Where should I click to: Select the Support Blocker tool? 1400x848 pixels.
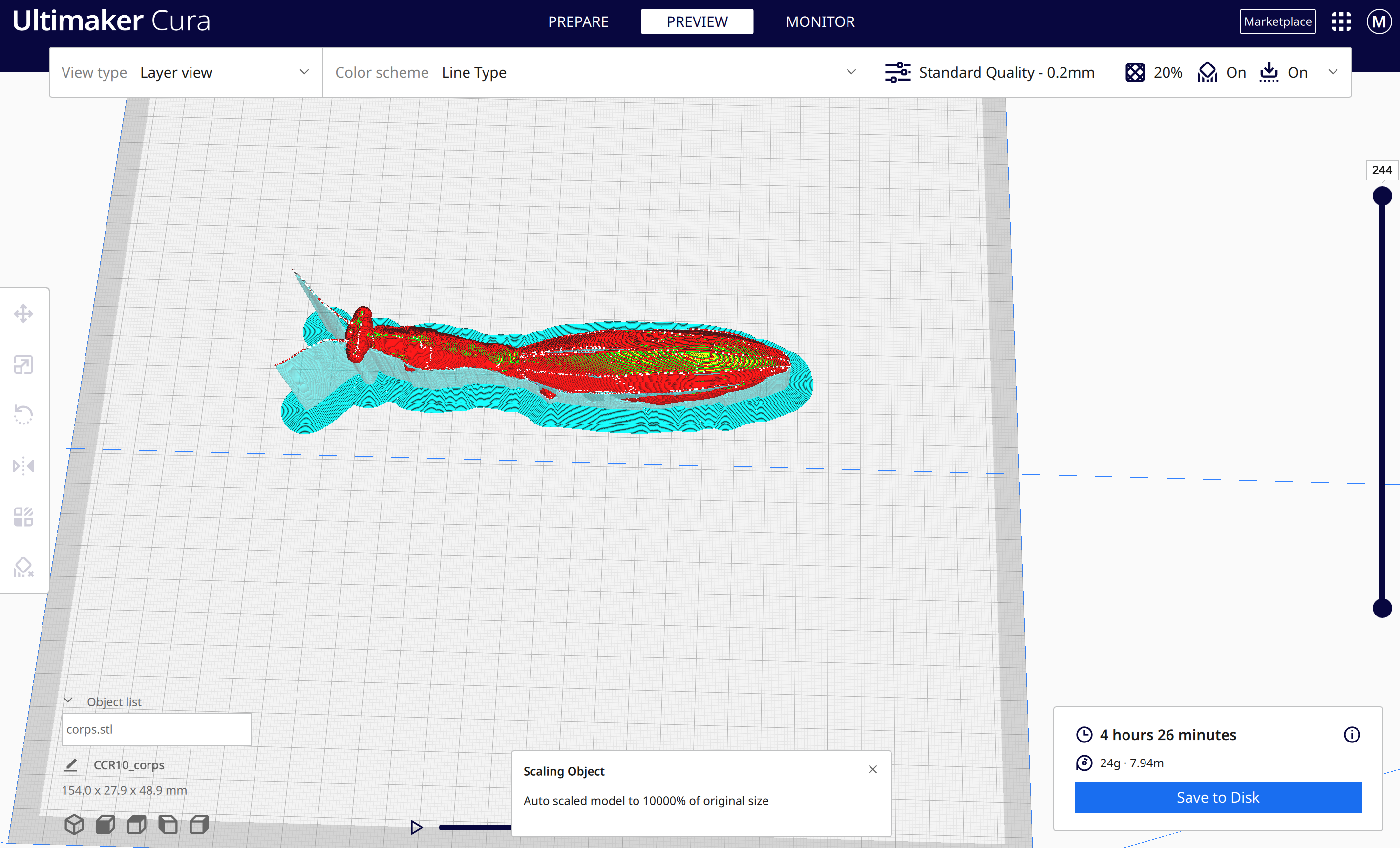[x=23, y=567]
